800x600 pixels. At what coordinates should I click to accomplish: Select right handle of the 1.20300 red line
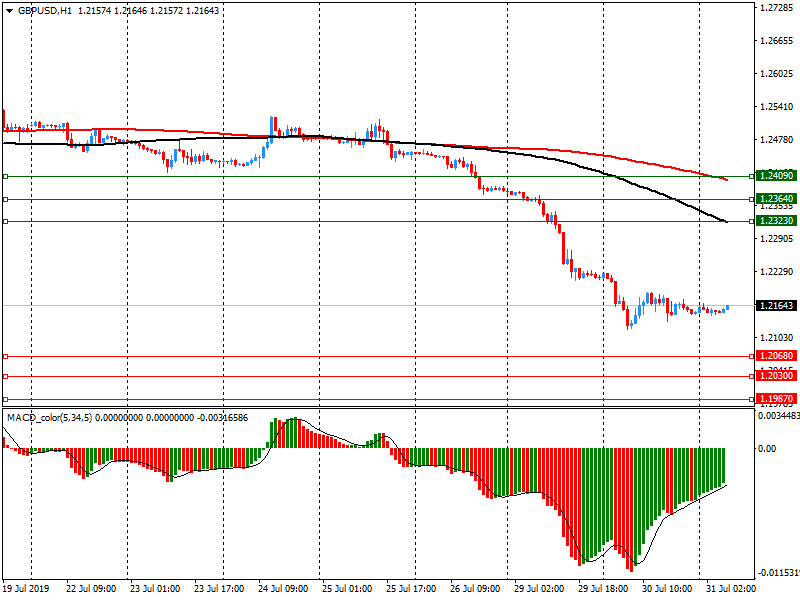pyautogui.click(x=752, y=377)
